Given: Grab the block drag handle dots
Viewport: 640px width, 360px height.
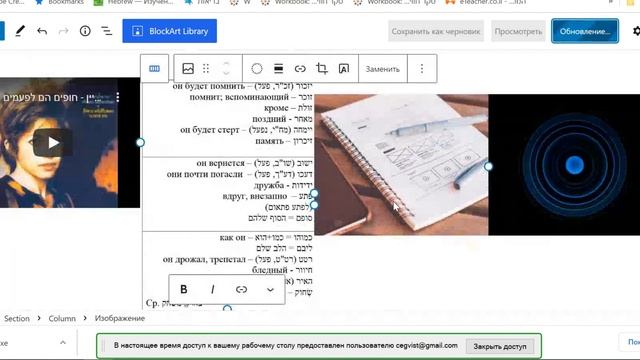Looking at the screenshot, I should point(206,69).
